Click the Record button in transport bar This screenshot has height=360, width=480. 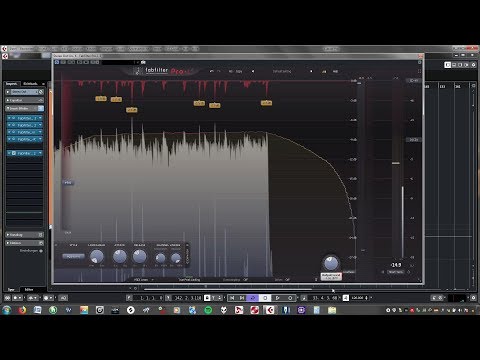tap(290, 298)
